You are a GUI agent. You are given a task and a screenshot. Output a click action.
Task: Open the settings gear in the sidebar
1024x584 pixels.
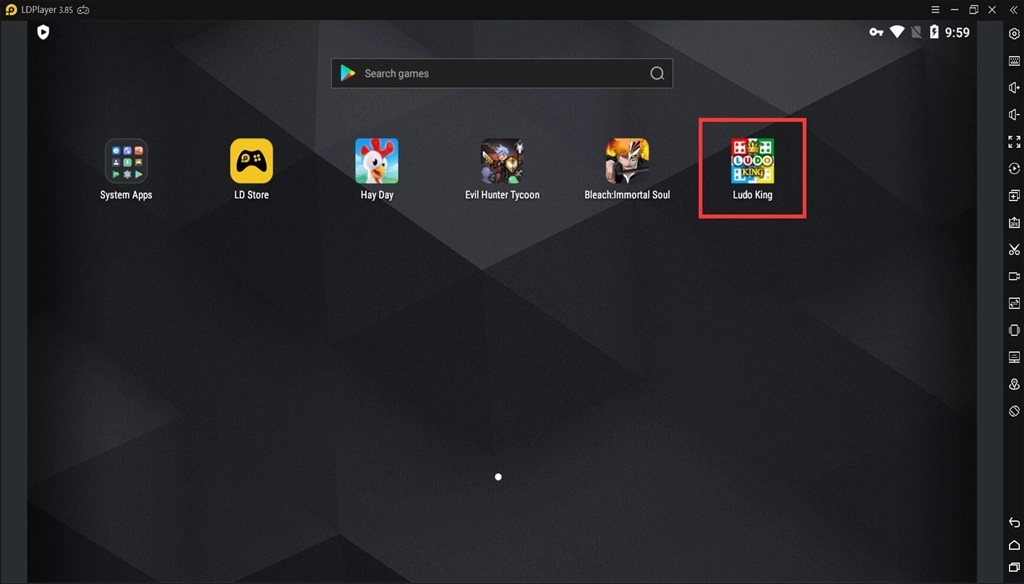[x=1014, y=34]
